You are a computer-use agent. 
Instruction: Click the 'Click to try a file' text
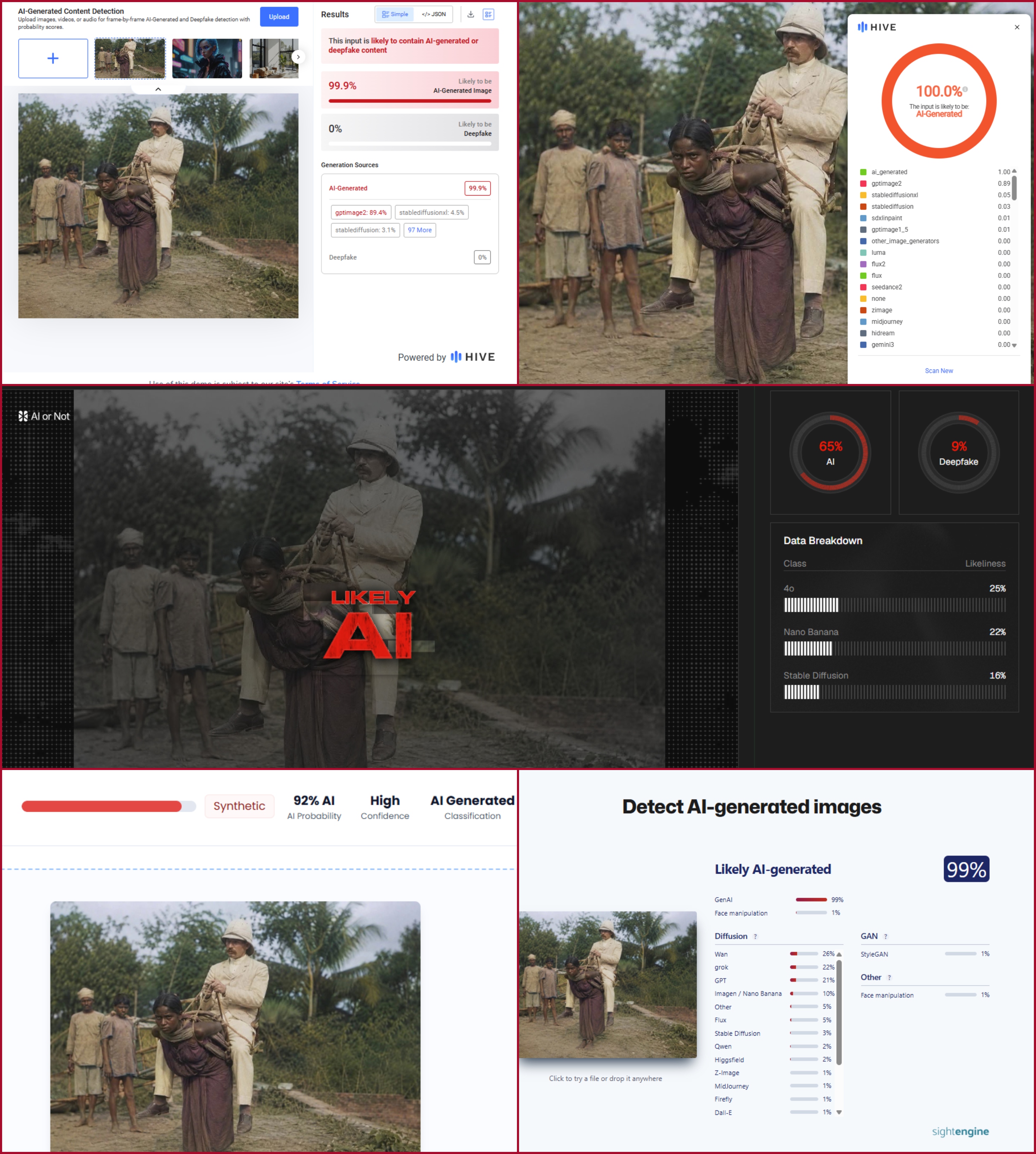click(605, 1078)
